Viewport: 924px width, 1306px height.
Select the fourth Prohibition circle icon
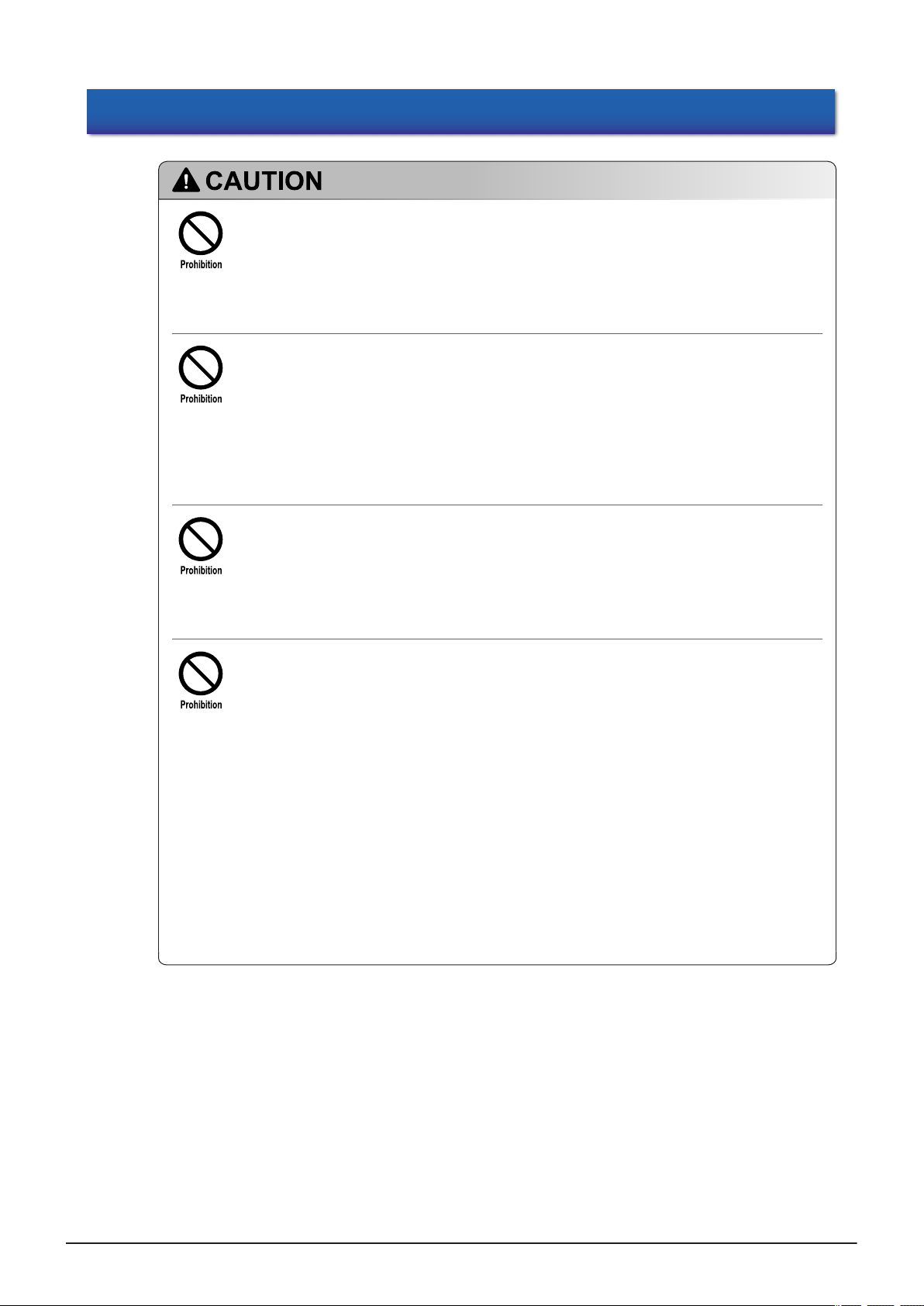click(201, 674)
